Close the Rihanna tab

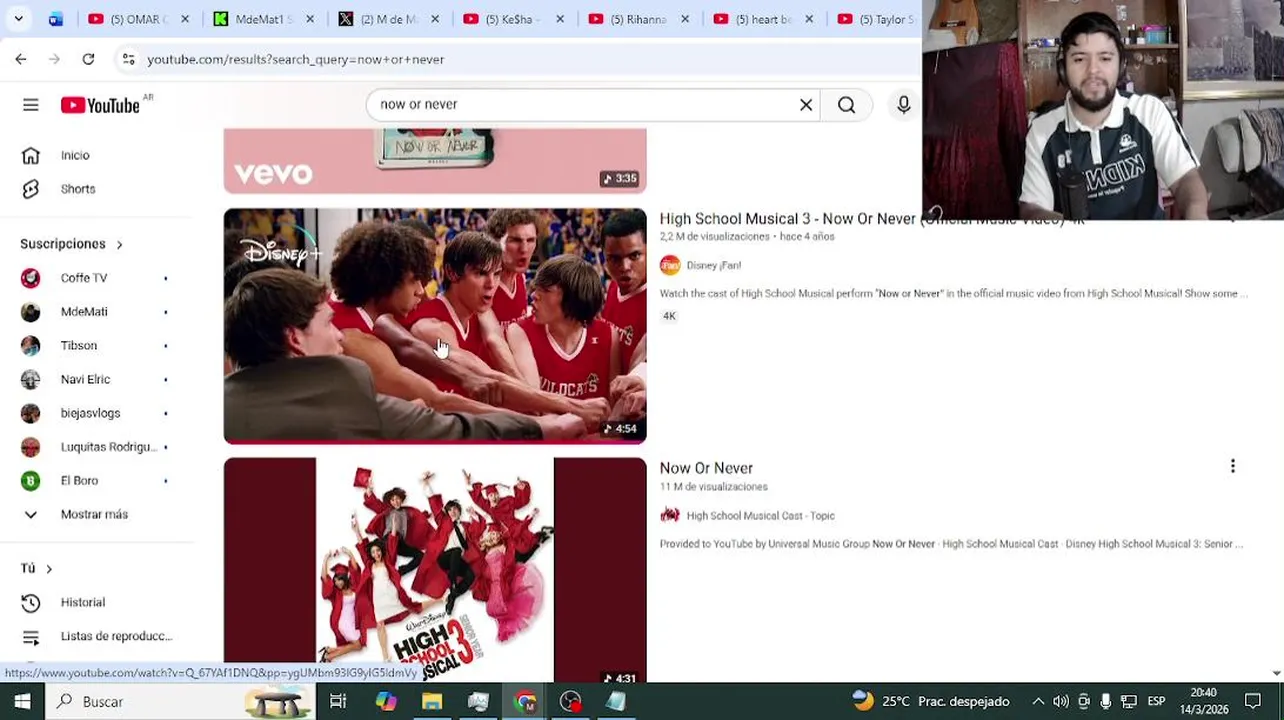pos(684,19)
